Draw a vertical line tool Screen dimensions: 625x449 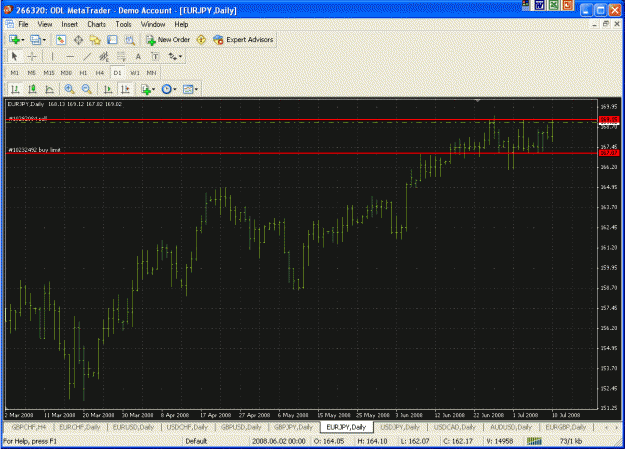(x=52, y=56)
